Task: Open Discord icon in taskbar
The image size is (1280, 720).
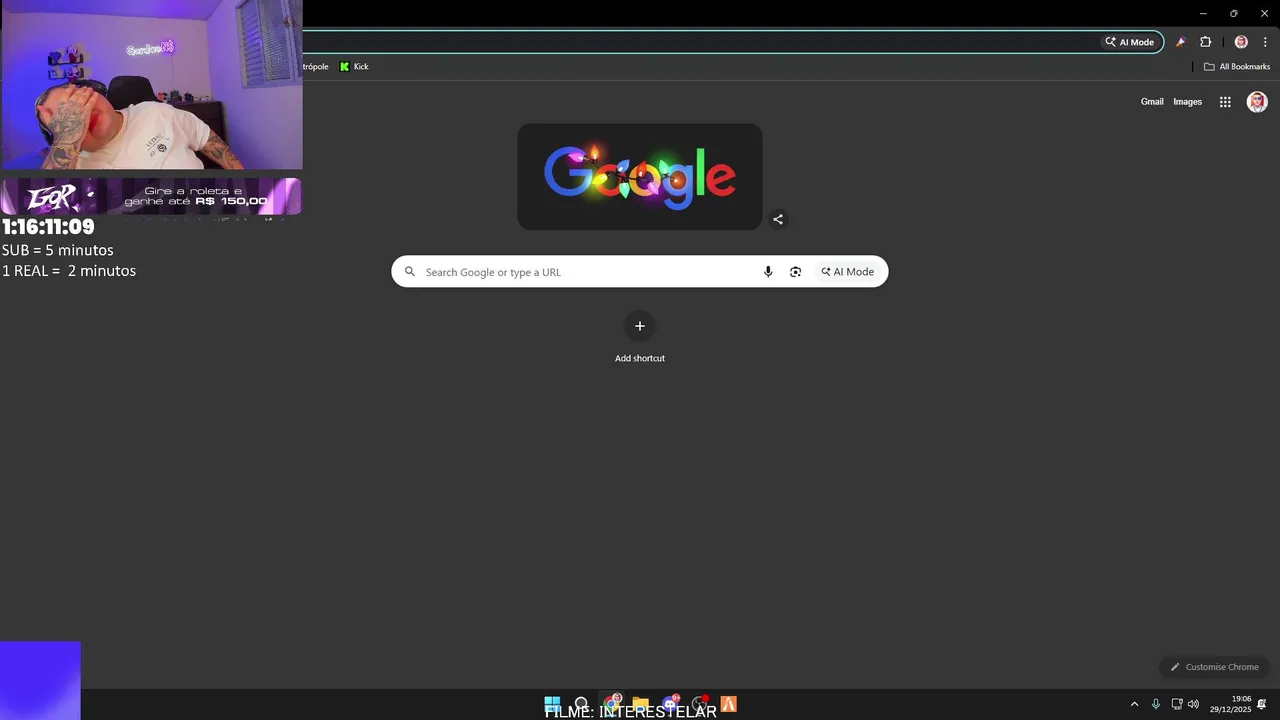Action: point(671,704)
